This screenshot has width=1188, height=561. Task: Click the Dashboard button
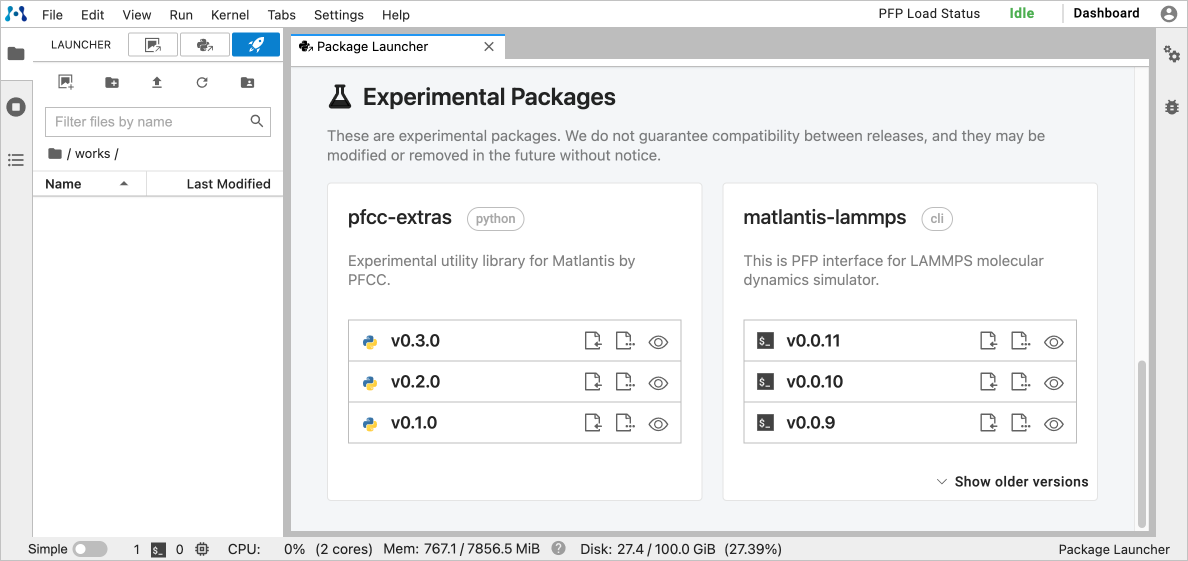[1106, 13]
